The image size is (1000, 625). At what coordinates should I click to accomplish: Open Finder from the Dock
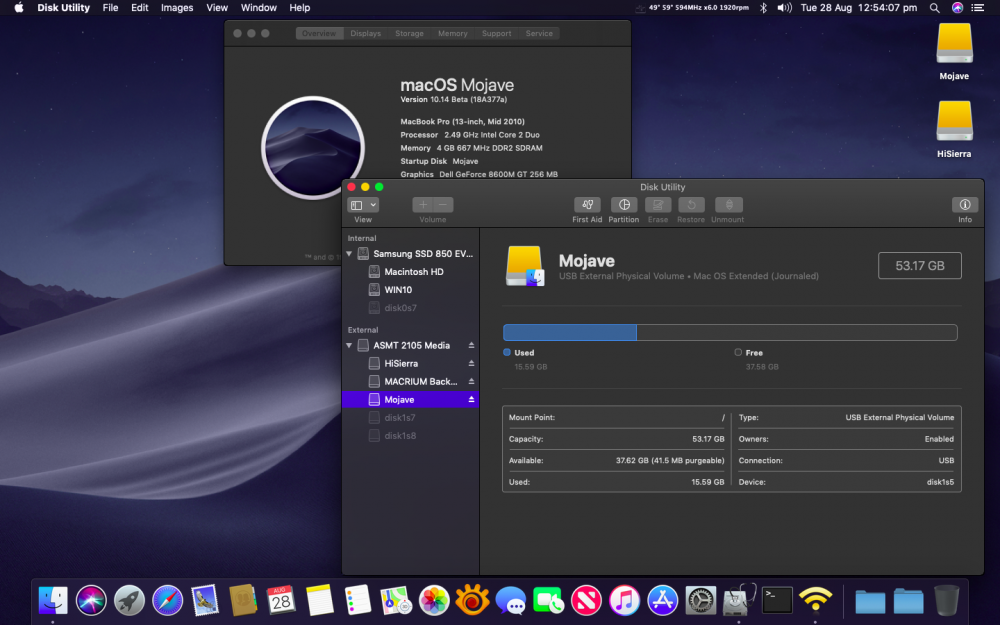click(x=53, y=600)
